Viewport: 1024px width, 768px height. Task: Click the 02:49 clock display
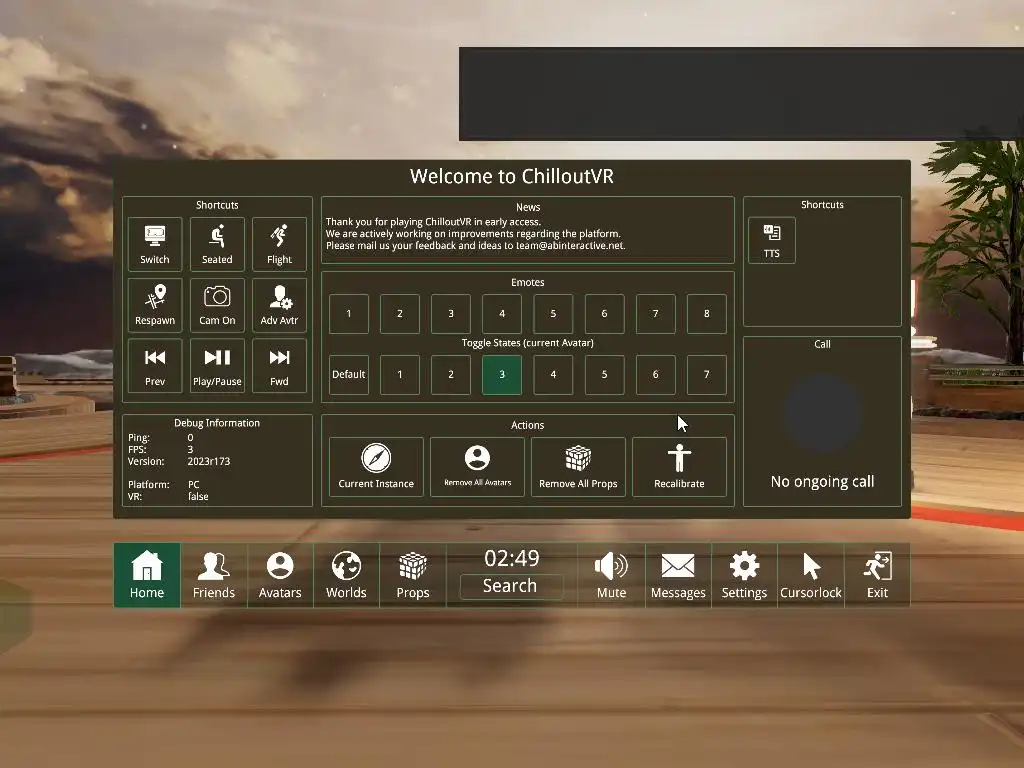(511, 558)
